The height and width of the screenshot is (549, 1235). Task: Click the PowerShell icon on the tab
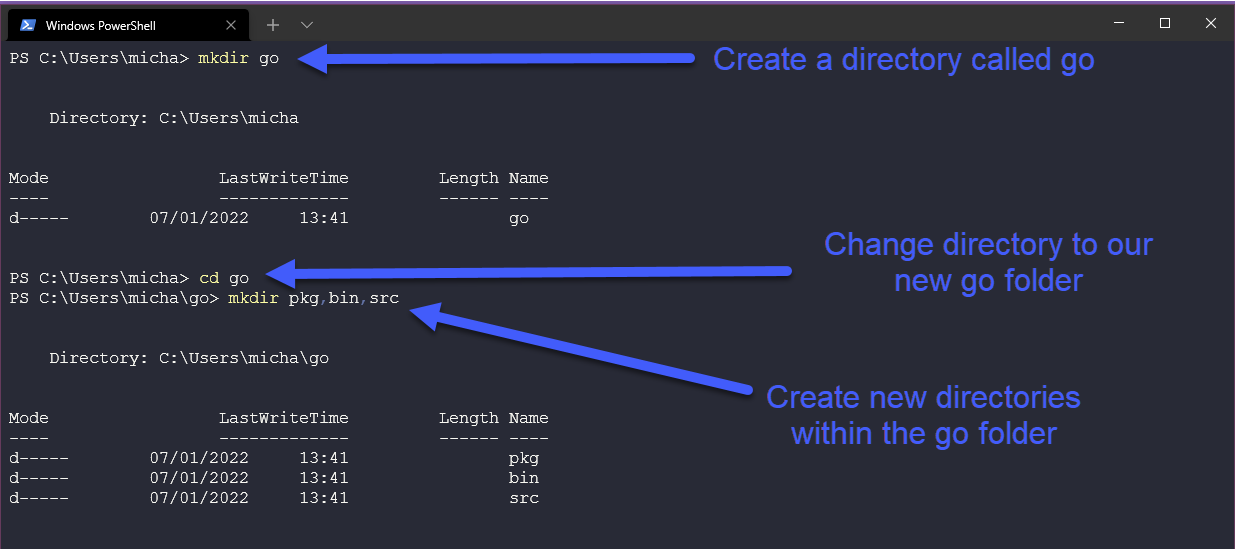coord(28,25)
